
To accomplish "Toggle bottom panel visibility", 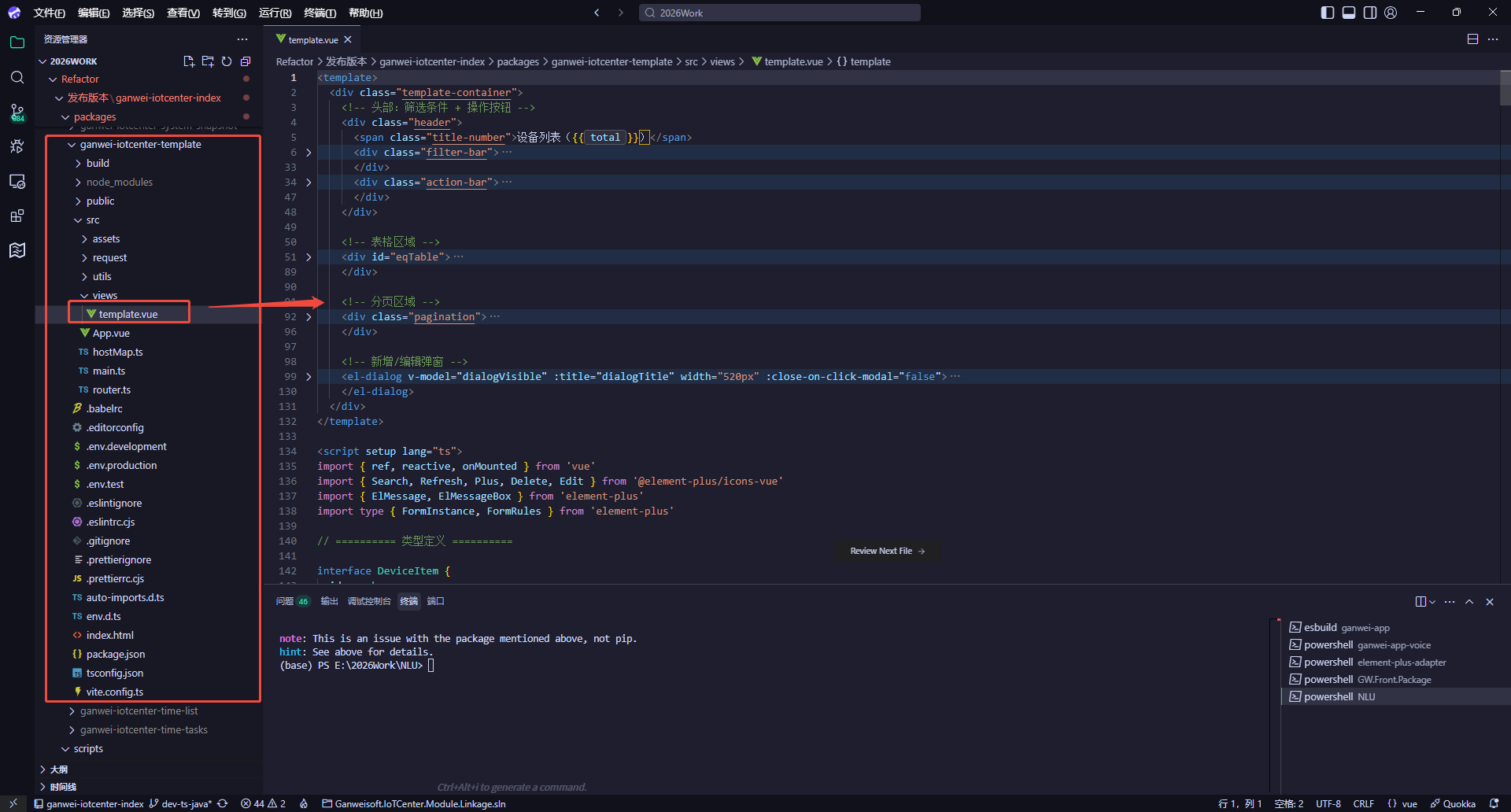I will pyautogui.click(x=1349, y=13).
